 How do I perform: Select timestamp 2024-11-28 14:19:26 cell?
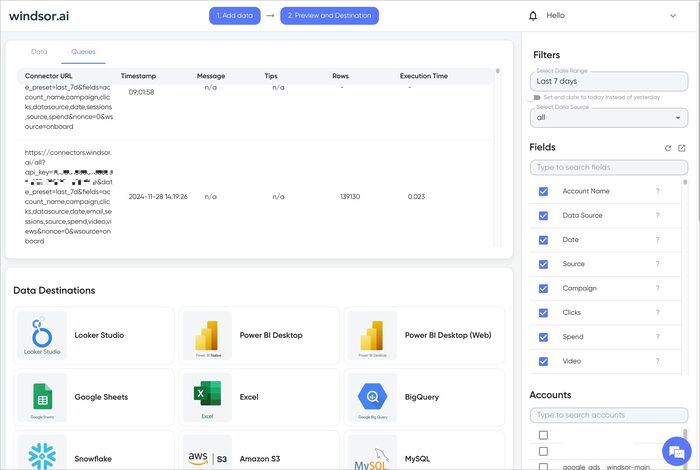point(158,197)
